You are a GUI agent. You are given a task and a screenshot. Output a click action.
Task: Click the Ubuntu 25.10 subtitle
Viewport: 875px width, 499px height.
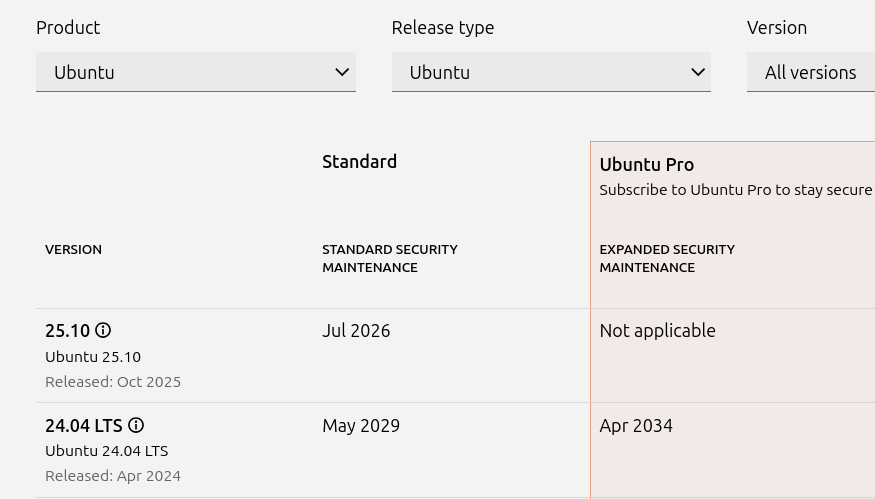click(x=93, y=357)
